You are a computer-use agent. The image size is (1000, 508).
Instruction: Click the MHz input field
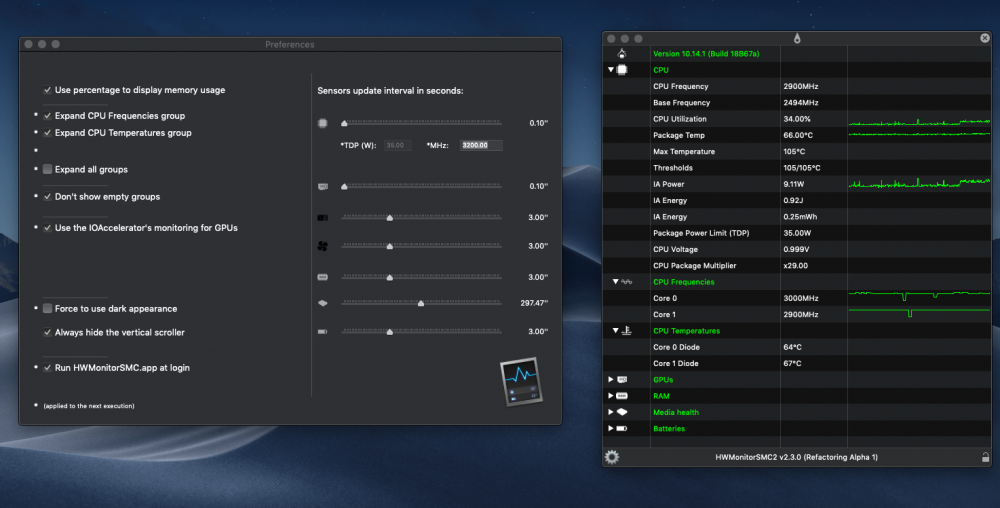[x=481, y=145]
